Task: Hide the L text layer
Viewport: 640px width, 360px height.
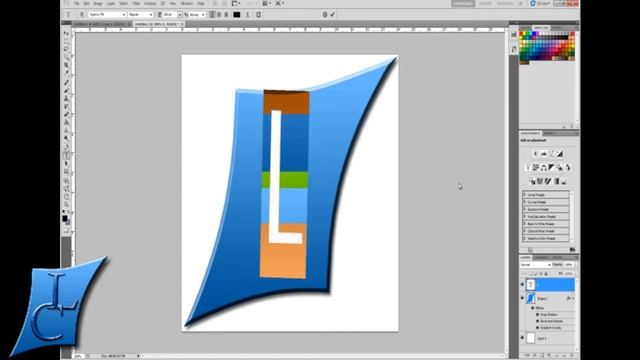Action: point(522,284)
